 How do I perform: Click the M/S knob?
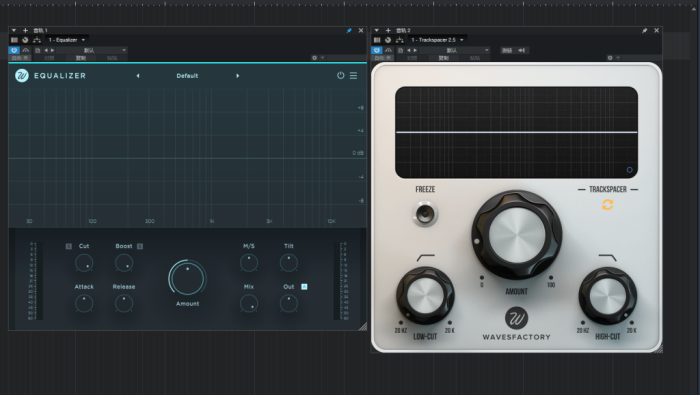point(249,263)
